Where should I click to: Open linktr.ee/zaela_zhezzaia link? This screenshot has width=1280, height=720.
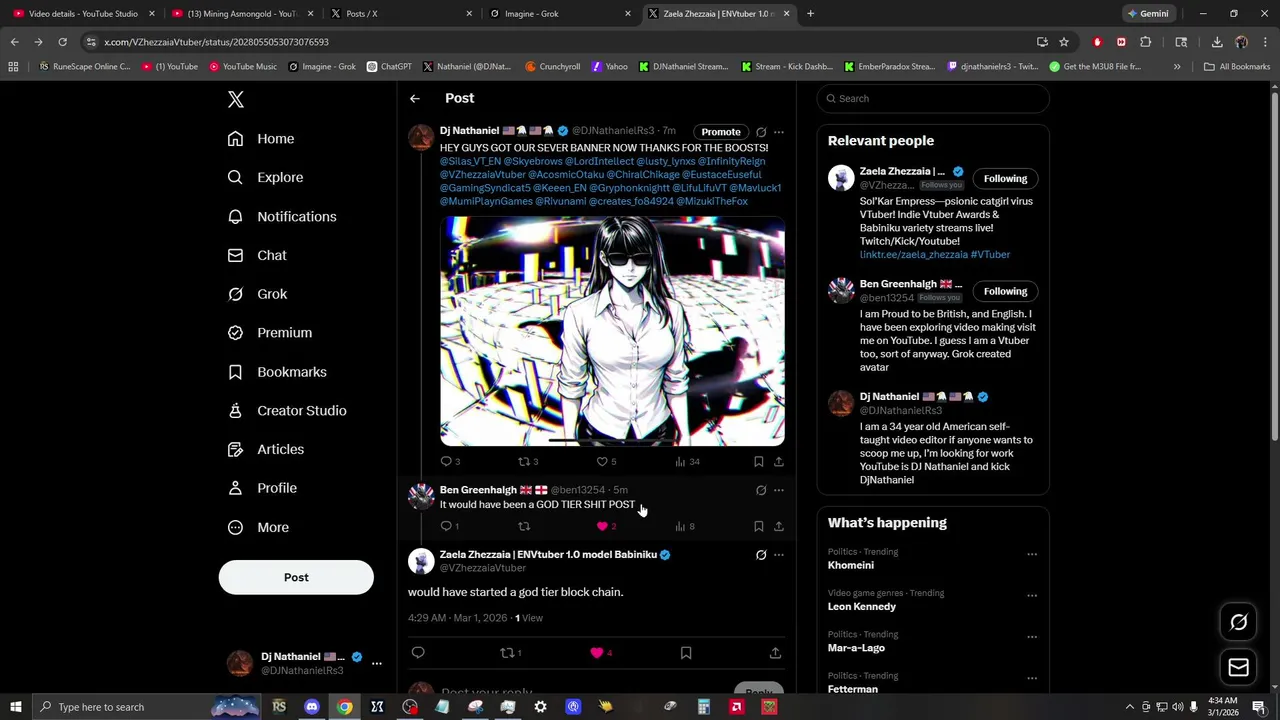click(x=913, y=255)
